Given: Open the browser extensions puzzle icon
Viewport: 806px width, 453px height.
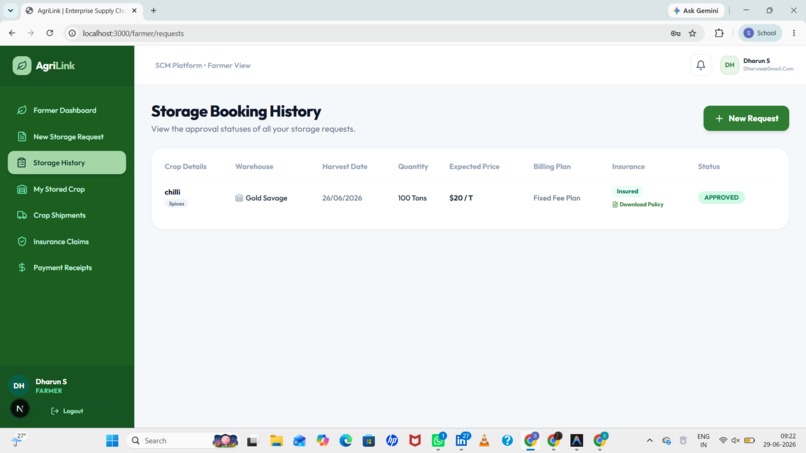Looking at the screenshot, I should [719, 33].
